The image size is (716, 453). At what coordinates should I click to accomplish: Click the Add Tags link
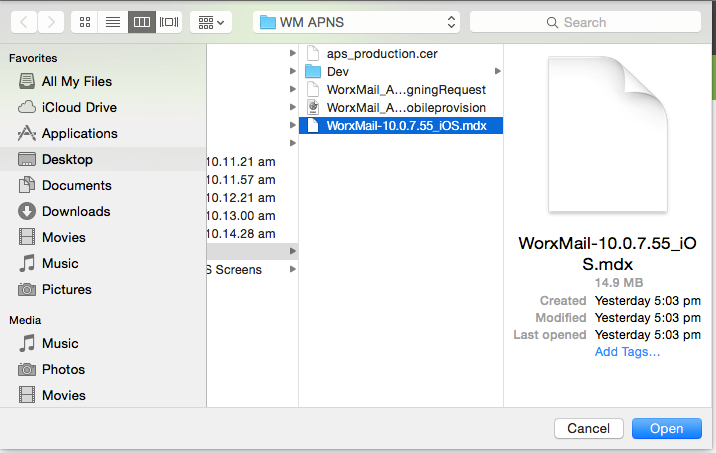point(627,351)
